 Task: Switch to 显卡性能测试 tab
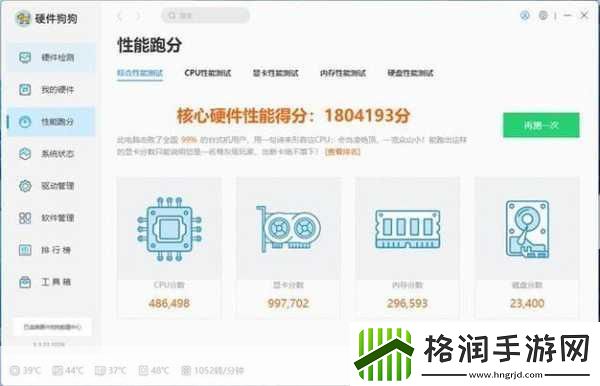pyautogui.click(x=276, y=73)
